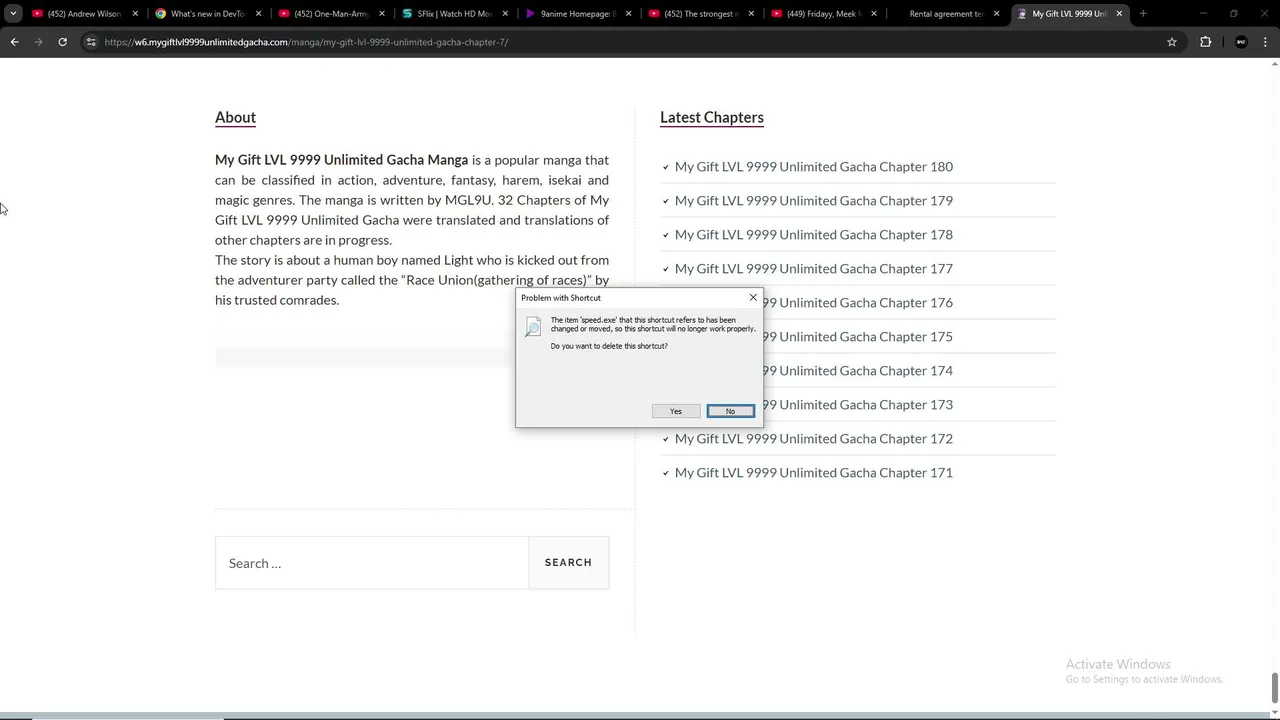This screenshot has height=720, width=1280.
Task: Open Chapter 174 link
Action: [x=858, y=370]
